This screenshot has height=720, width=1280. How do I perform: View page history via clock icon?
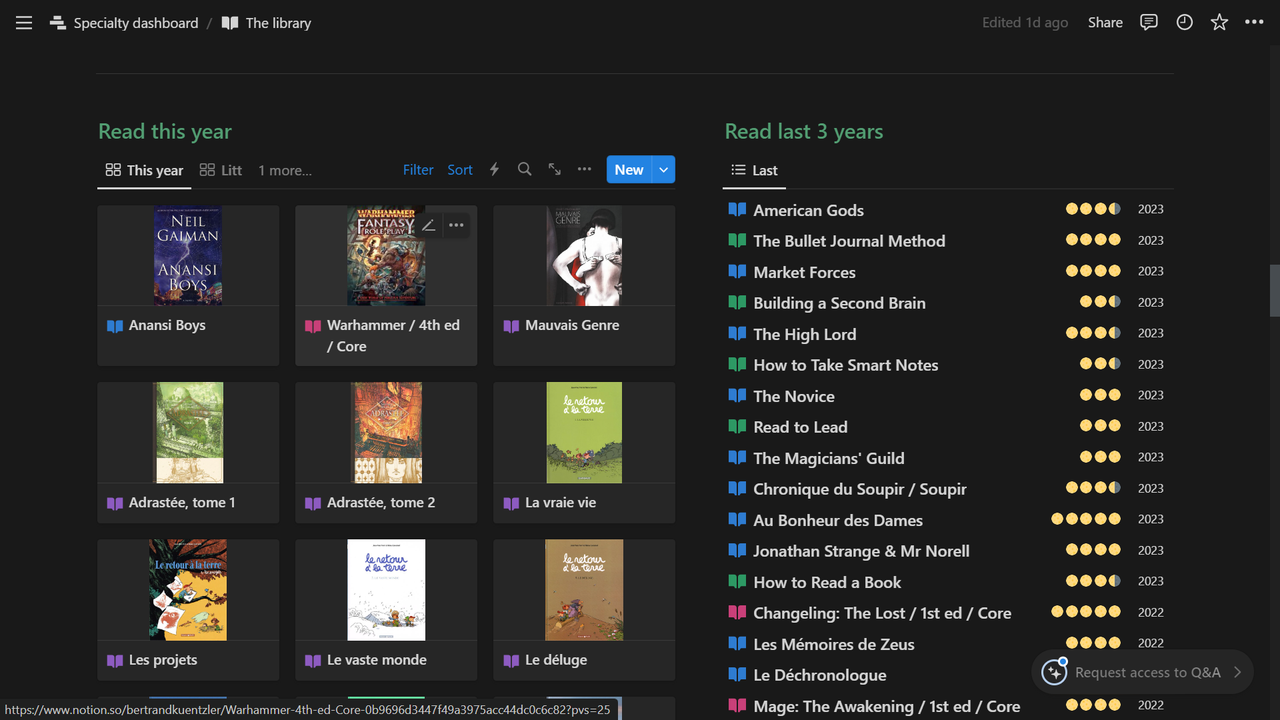pos(1184,22)
